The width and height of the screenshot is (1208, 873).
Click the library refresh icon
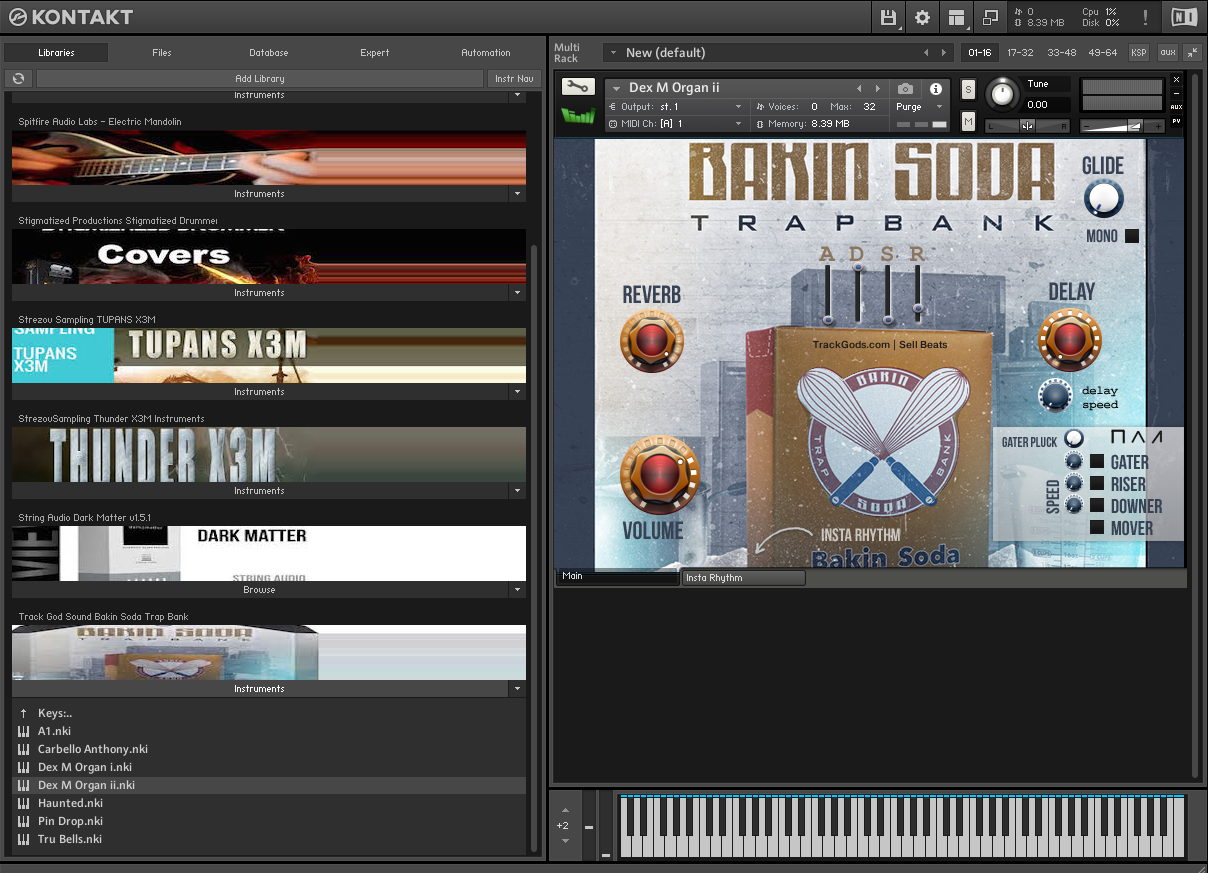click(18, 78)
